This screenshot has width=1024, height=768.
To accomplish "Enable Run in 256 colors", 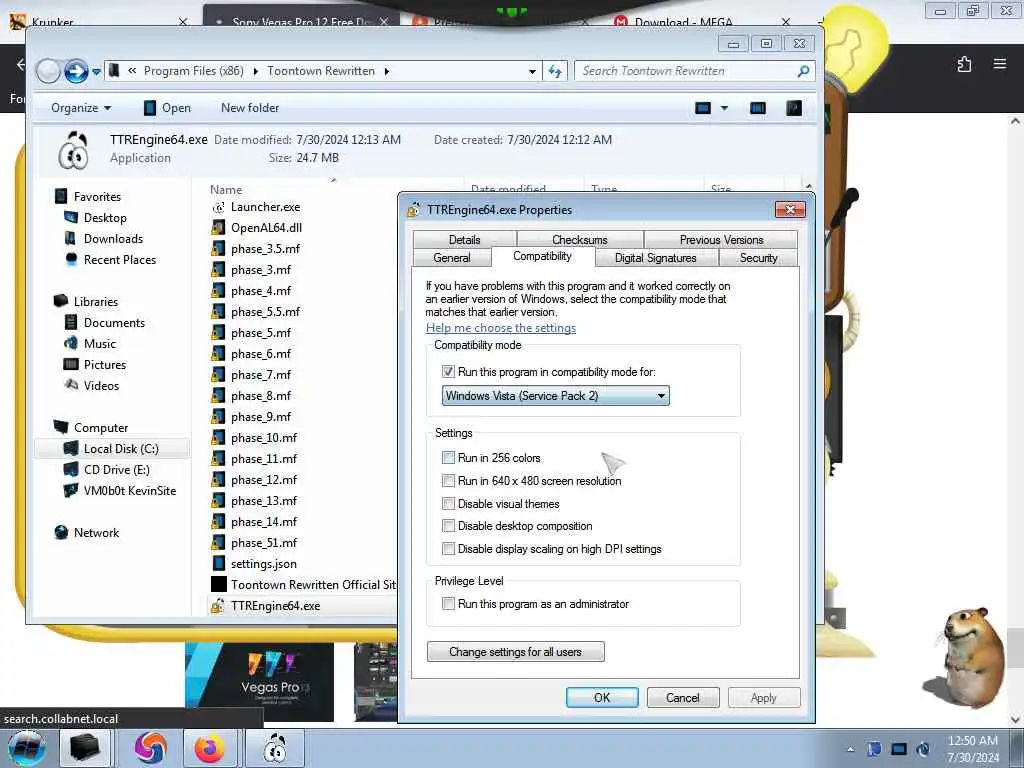I will (448, 458).
